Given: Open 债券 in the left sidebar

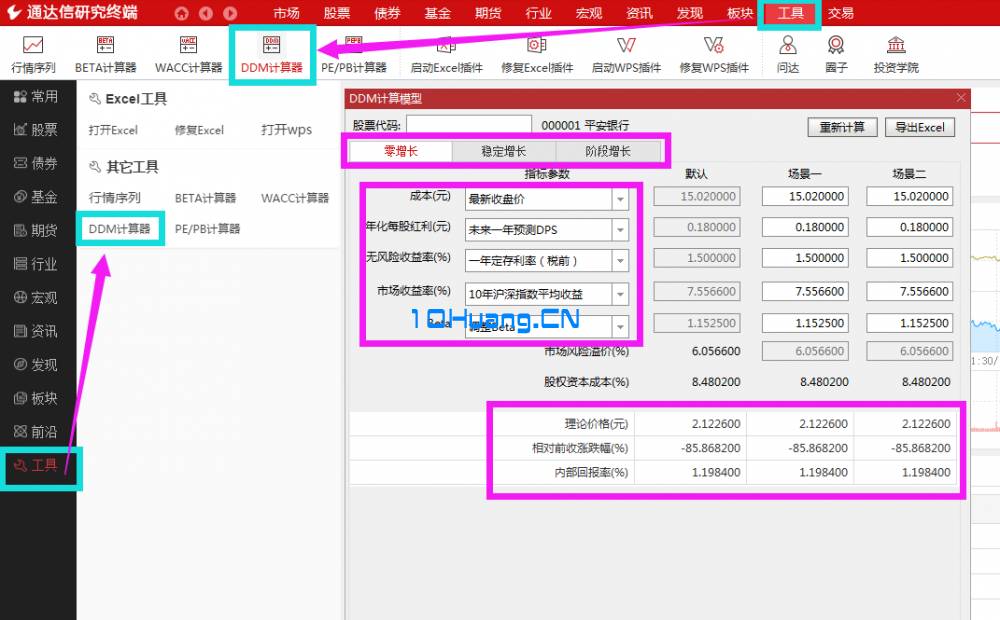Looking at the screenshot, I should [36, 163].
